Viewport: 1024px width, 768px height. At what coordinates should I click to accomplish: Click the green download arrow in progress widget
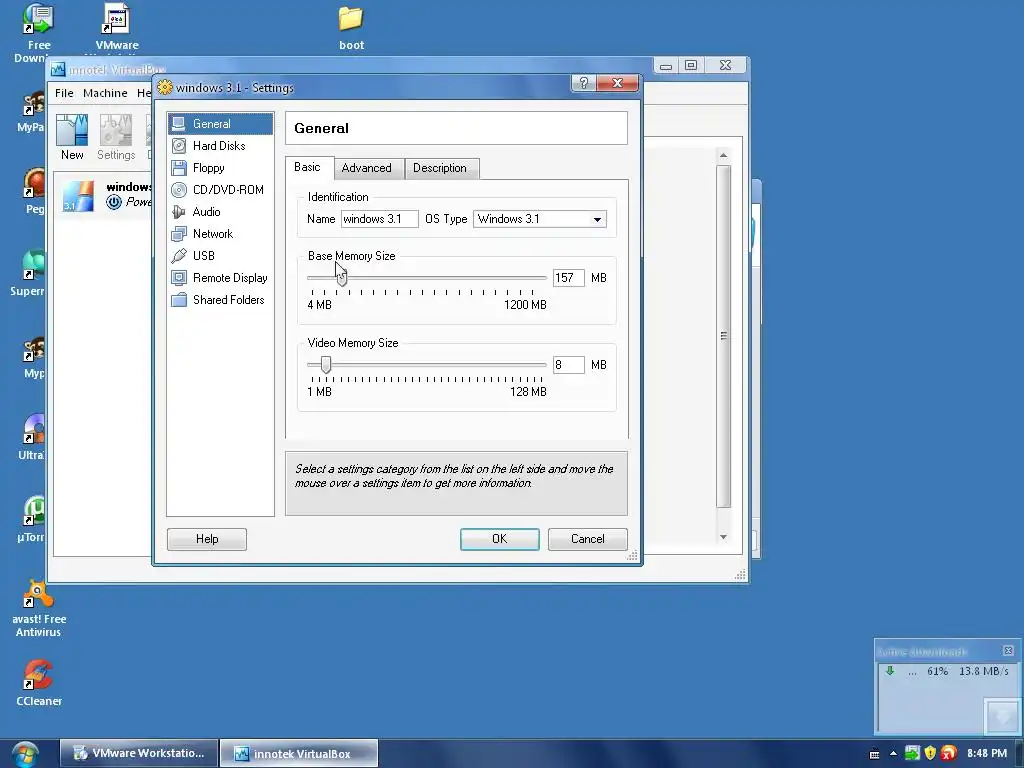889,671
